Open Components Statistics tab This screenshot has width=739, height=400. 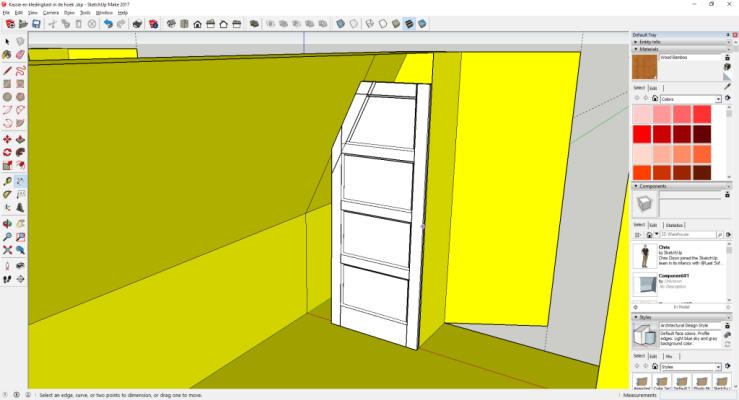pyautogui.click(x=674, y=225)
